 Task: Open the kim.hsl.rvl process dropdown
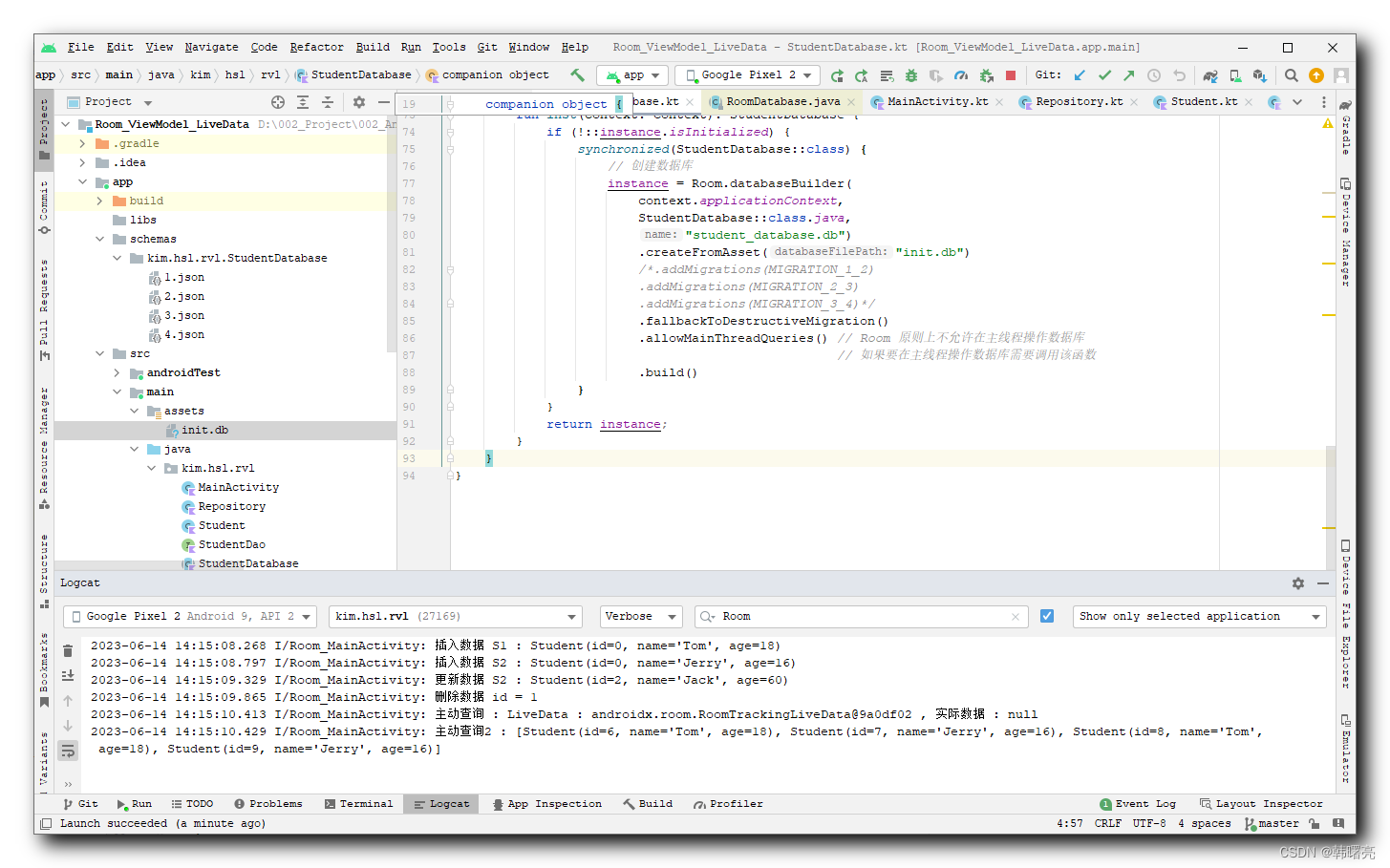455,617
